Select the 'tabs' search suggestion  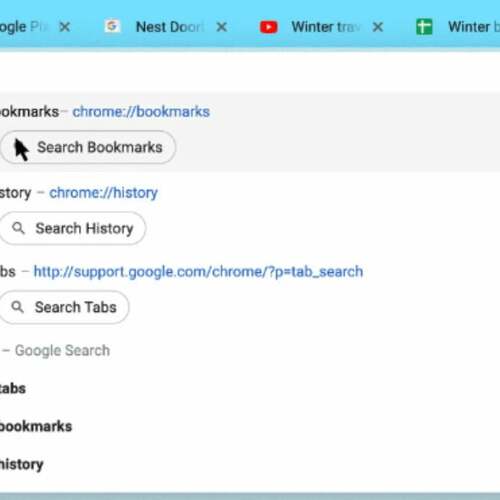250,388
